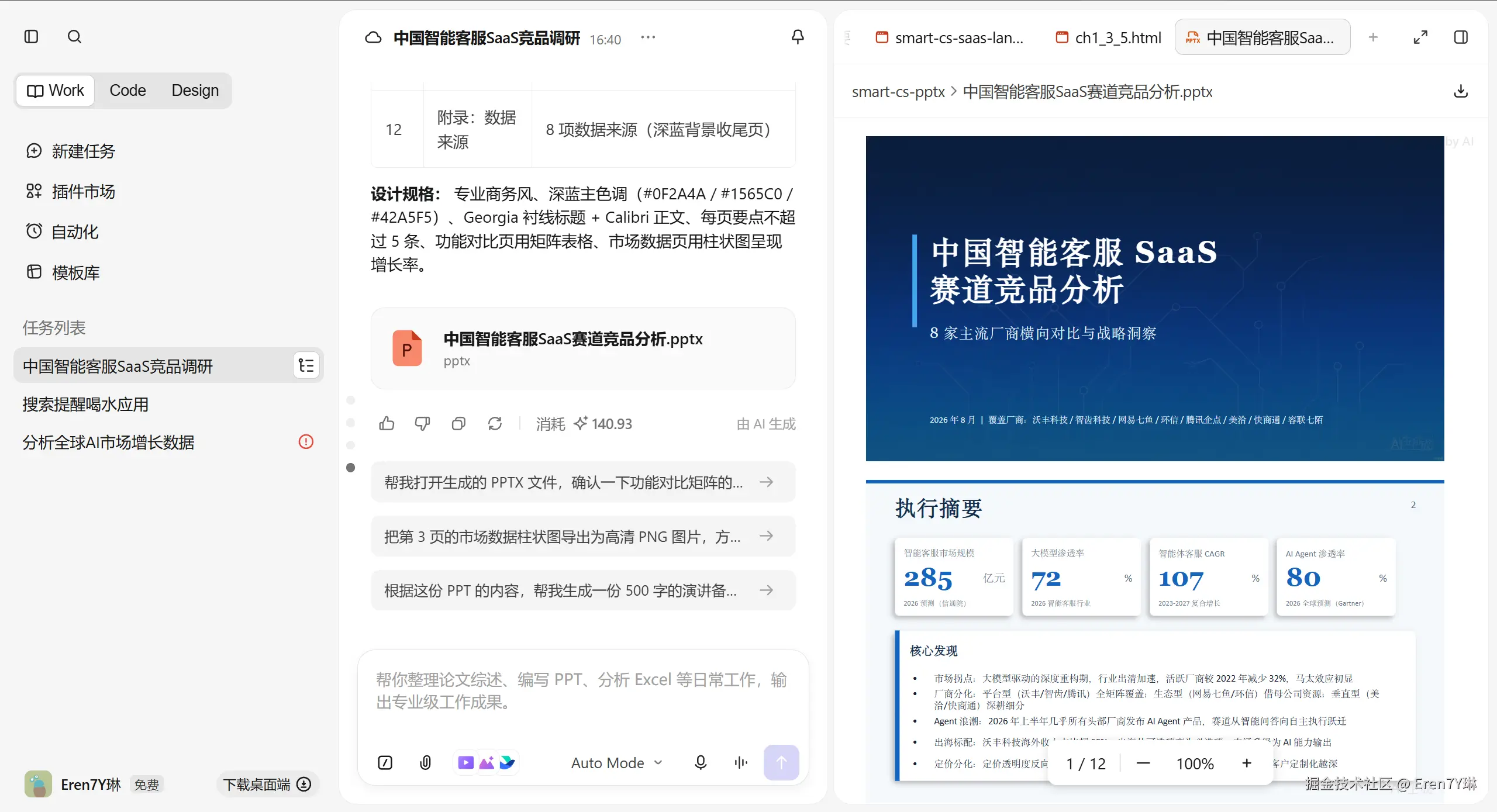Screen dimensions: 1497x812
Task: Select the 中国智能客服SaaS竞品调研 task in the list
Action: point(168,366)
